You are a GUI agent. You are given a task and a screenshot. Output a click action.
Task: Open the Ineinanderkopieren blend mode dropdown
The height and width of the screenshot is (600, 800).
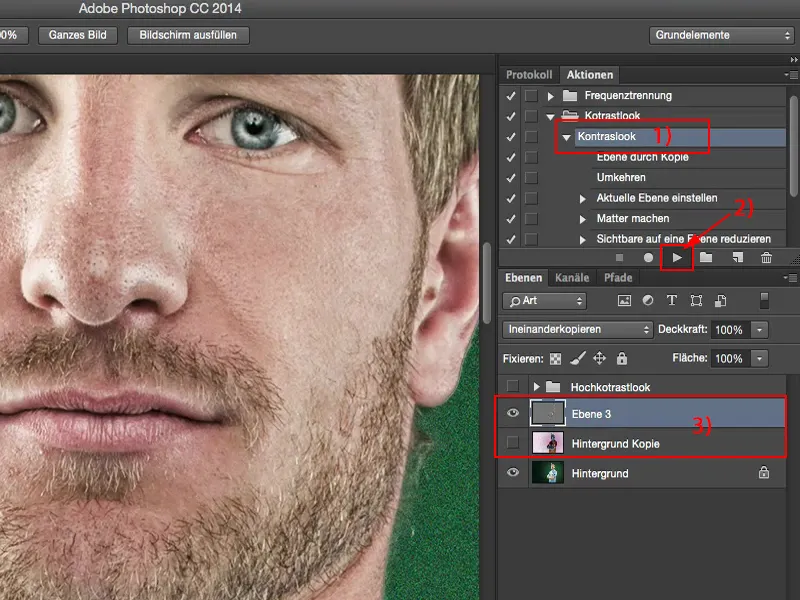point(578,330)
